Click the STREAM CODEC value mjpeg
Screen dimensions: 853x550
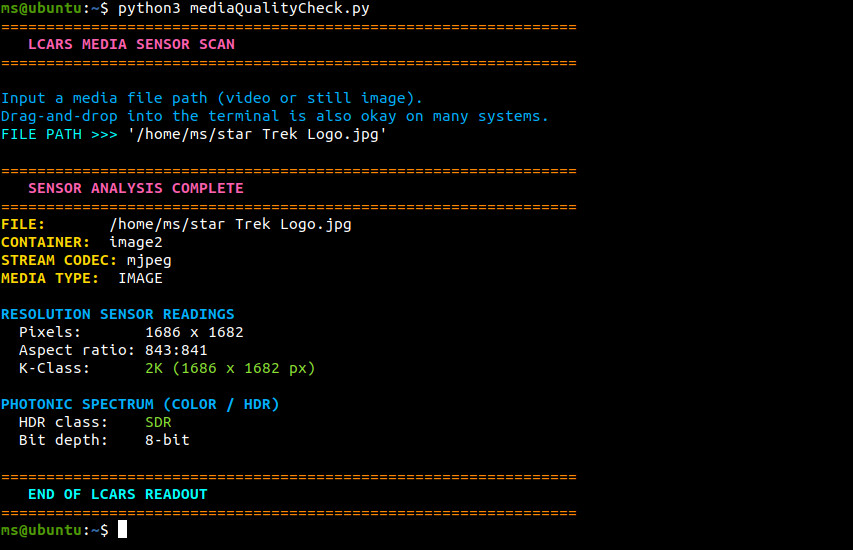pos(149,260)
